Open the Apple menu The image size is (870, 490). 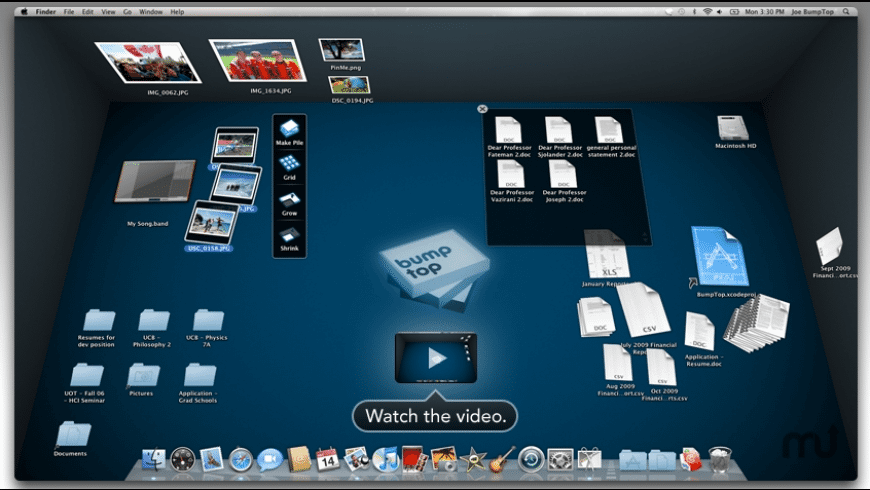coord(24,11)
